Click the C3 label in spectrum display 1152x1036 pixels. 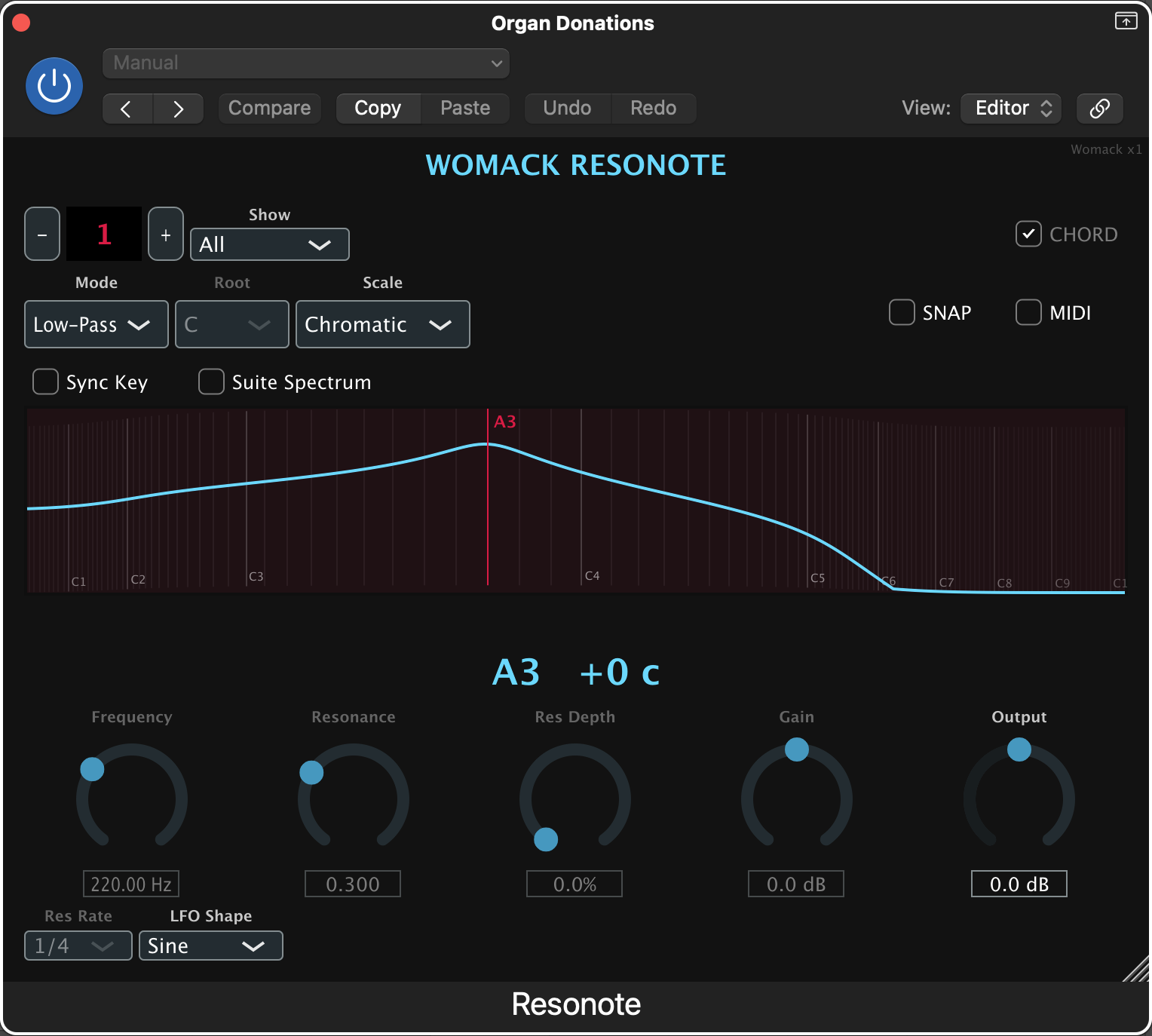pyautogui.click(x=256, y=577)
